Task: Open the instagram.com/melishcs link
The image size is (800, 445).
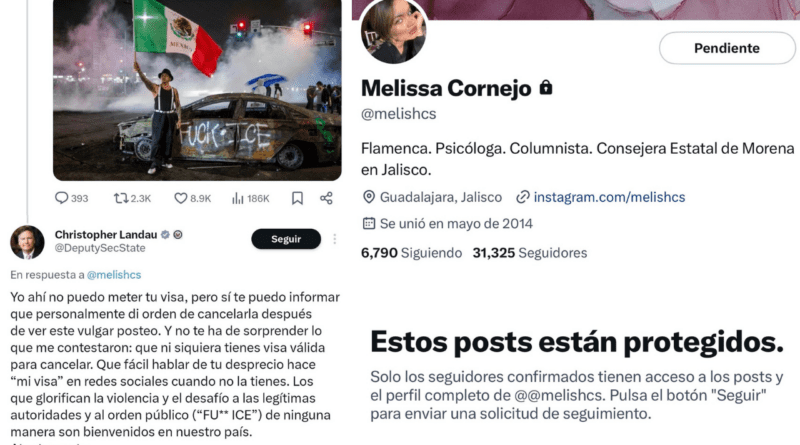Action: (609, 197)
